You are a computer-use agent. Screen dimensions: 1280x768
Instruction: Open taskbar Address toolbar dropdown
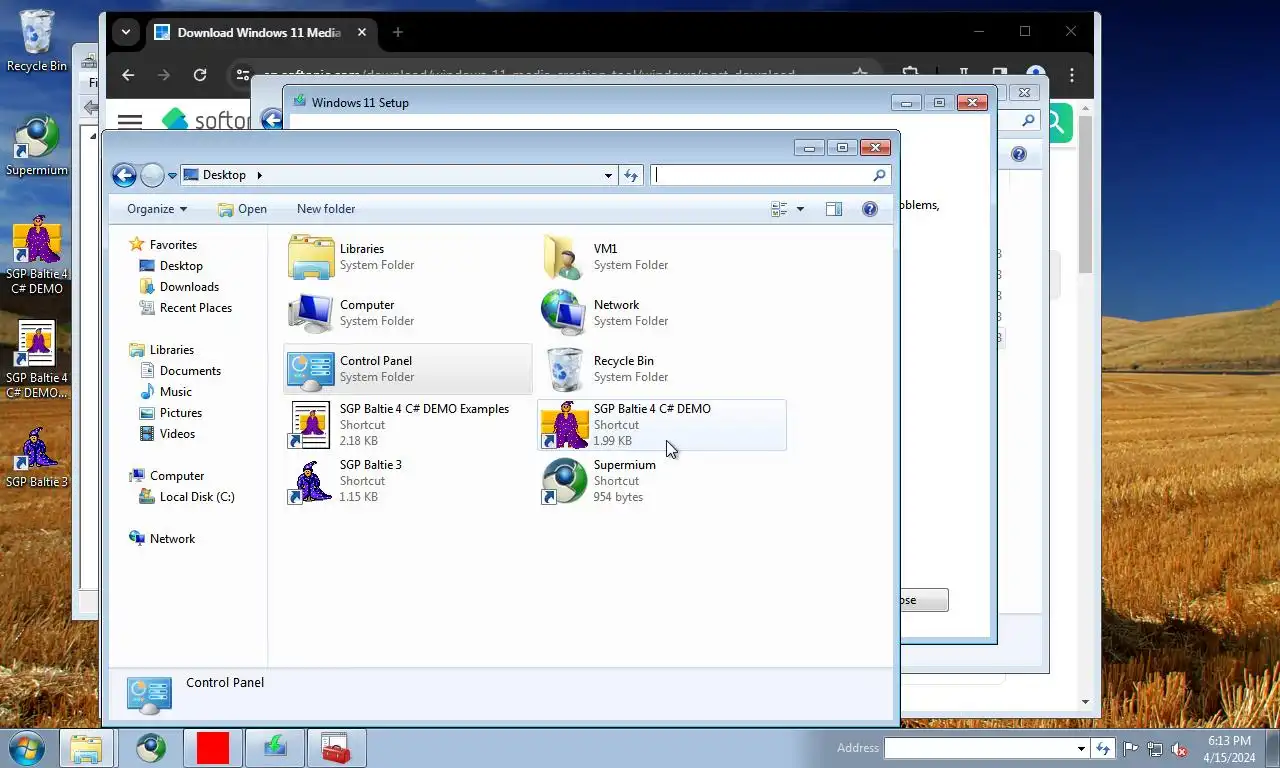click(1081, 748)
